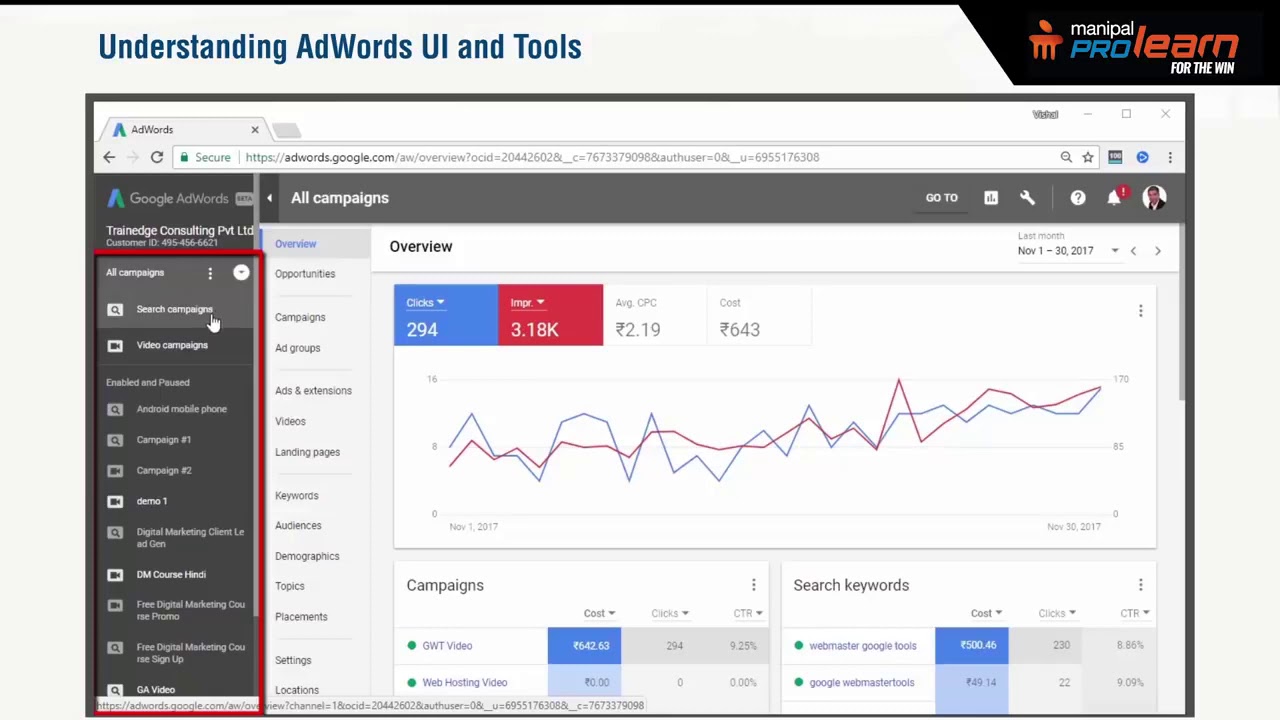
Task: Click the address bar URL
Action: [532, 157]
